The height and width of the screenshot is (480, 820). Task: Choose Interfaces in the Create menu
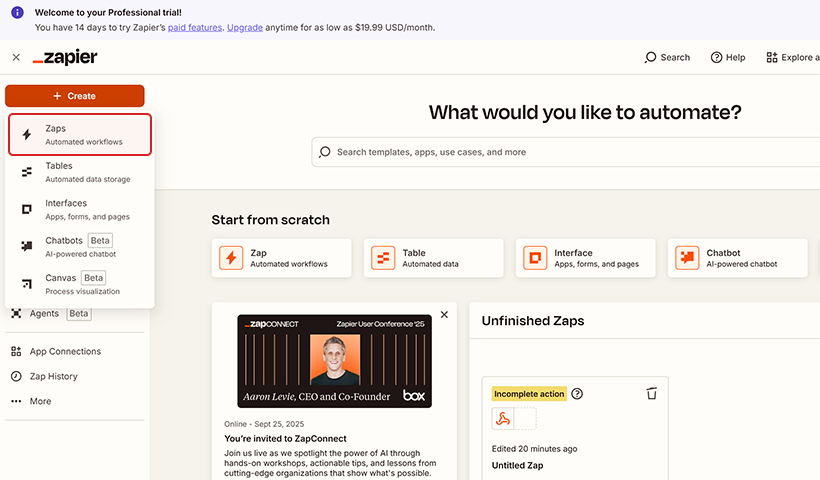click(x=80, y=209)
